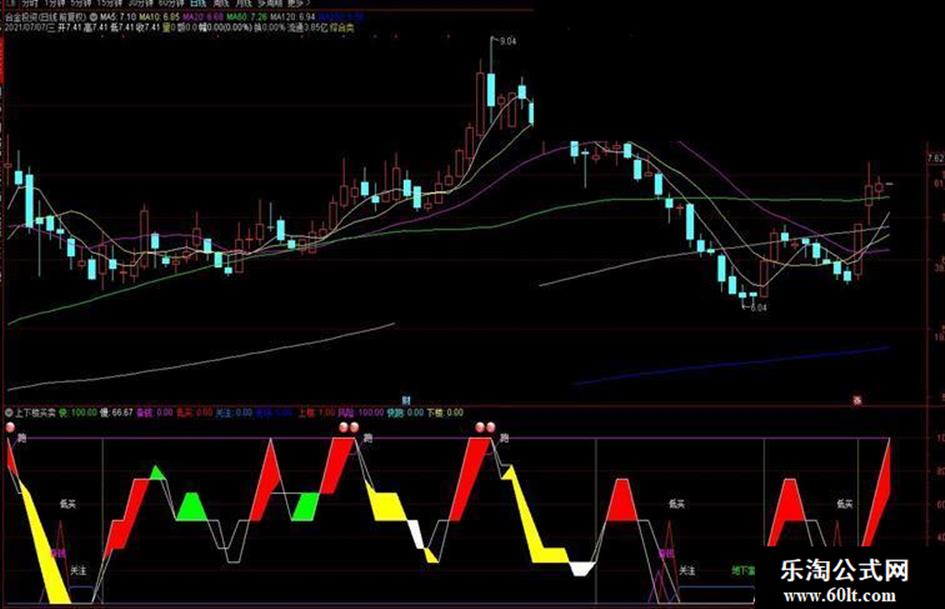The height and width of the screenshot is (609, 945).
Task: Click the 慢: 66.67 indicator value
Action: point(116,413)
